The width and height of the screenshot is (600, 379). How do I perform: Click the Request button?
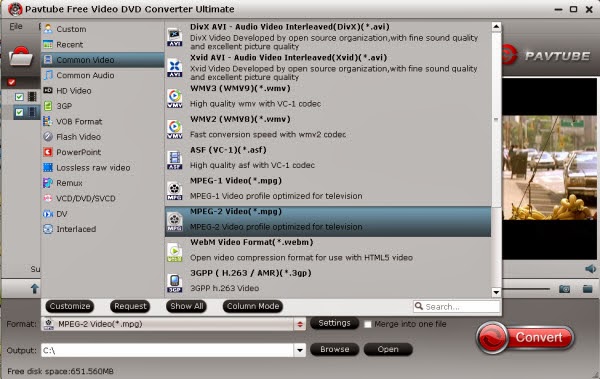pyautogui.click(x=130, y=306)
